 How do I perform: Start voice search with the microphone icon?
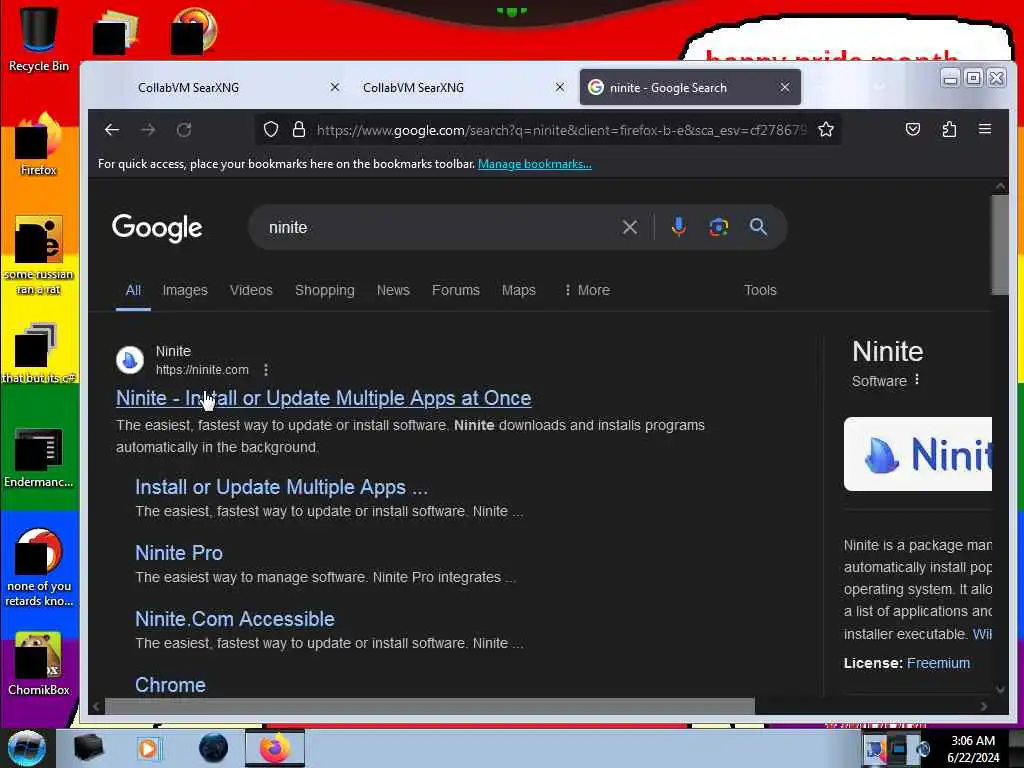679,227
